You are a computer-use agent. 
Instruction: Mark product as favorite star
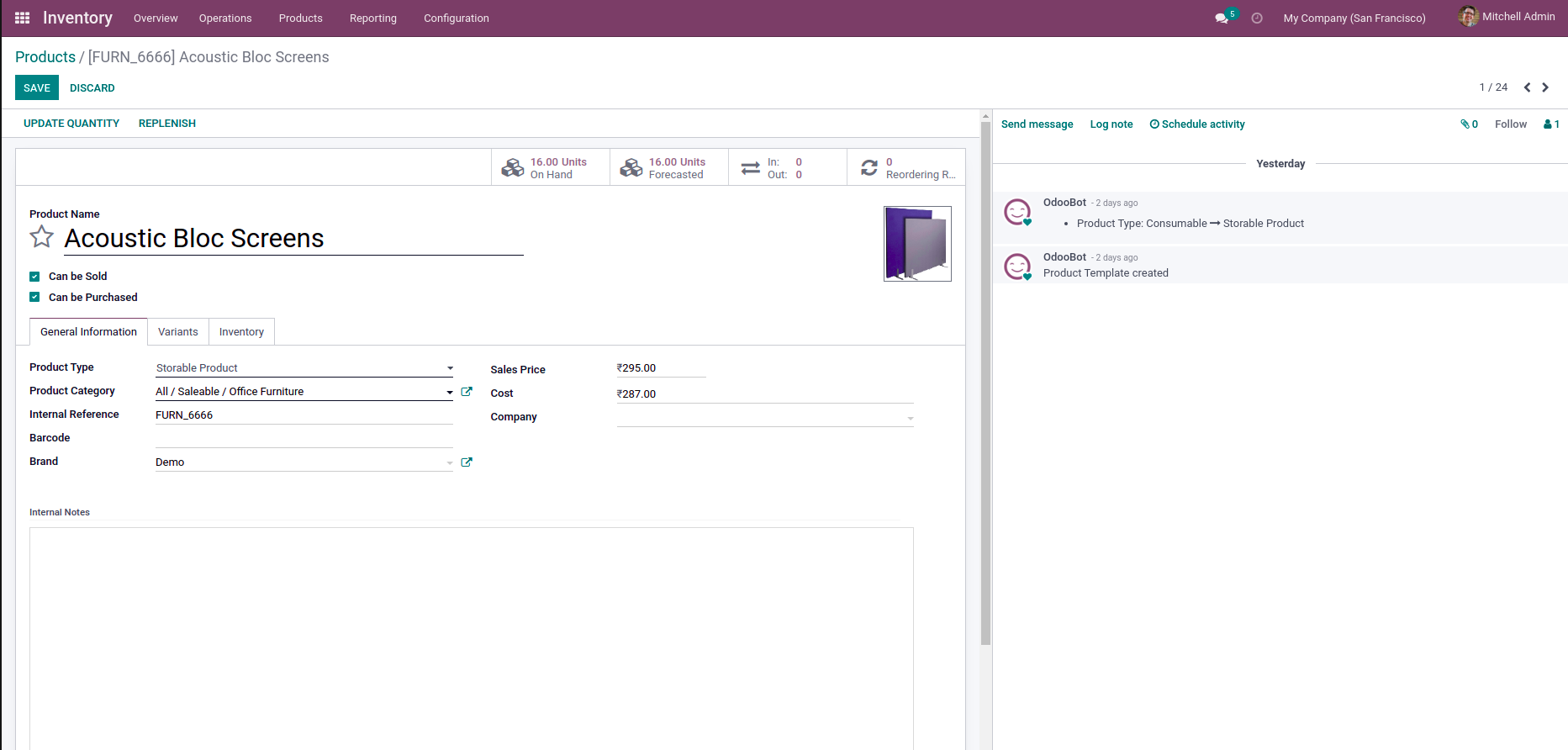(x=41, y=237)
